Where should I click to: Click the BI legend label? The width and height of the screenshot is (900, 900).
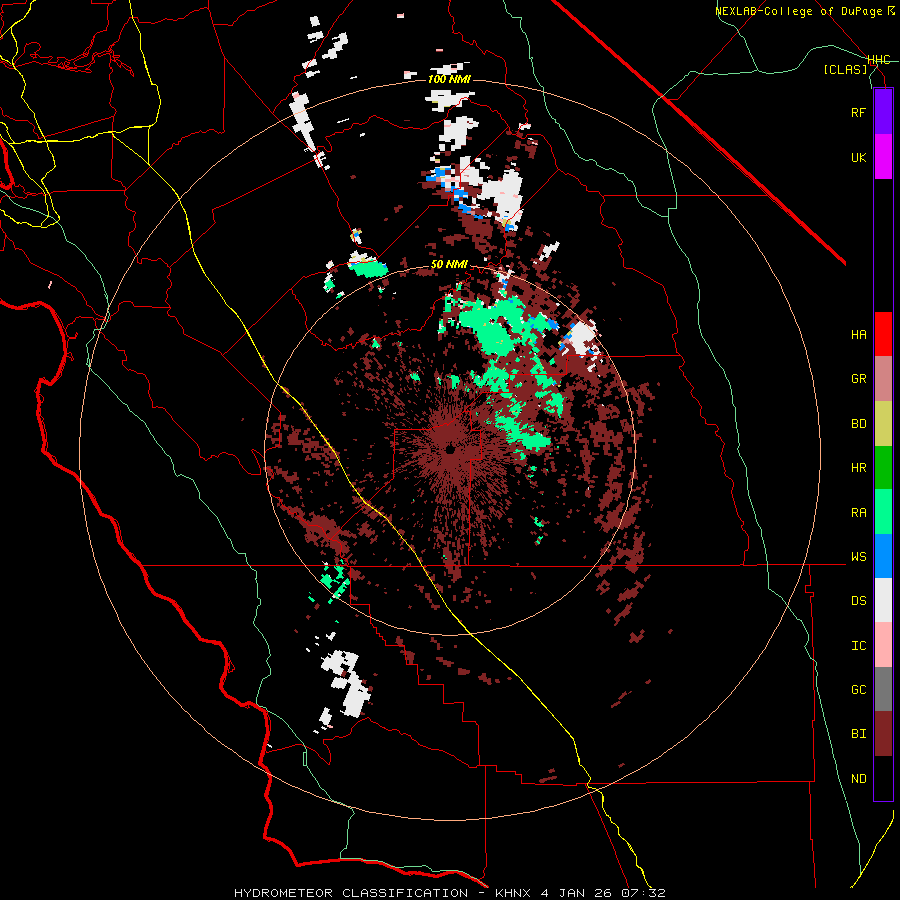[858, 734]
